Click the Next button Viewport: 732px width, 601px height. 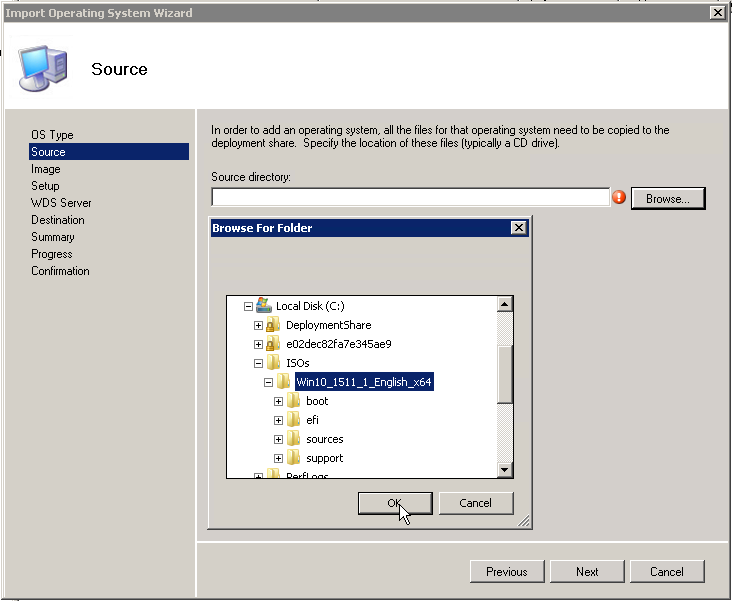pos(587,572)
